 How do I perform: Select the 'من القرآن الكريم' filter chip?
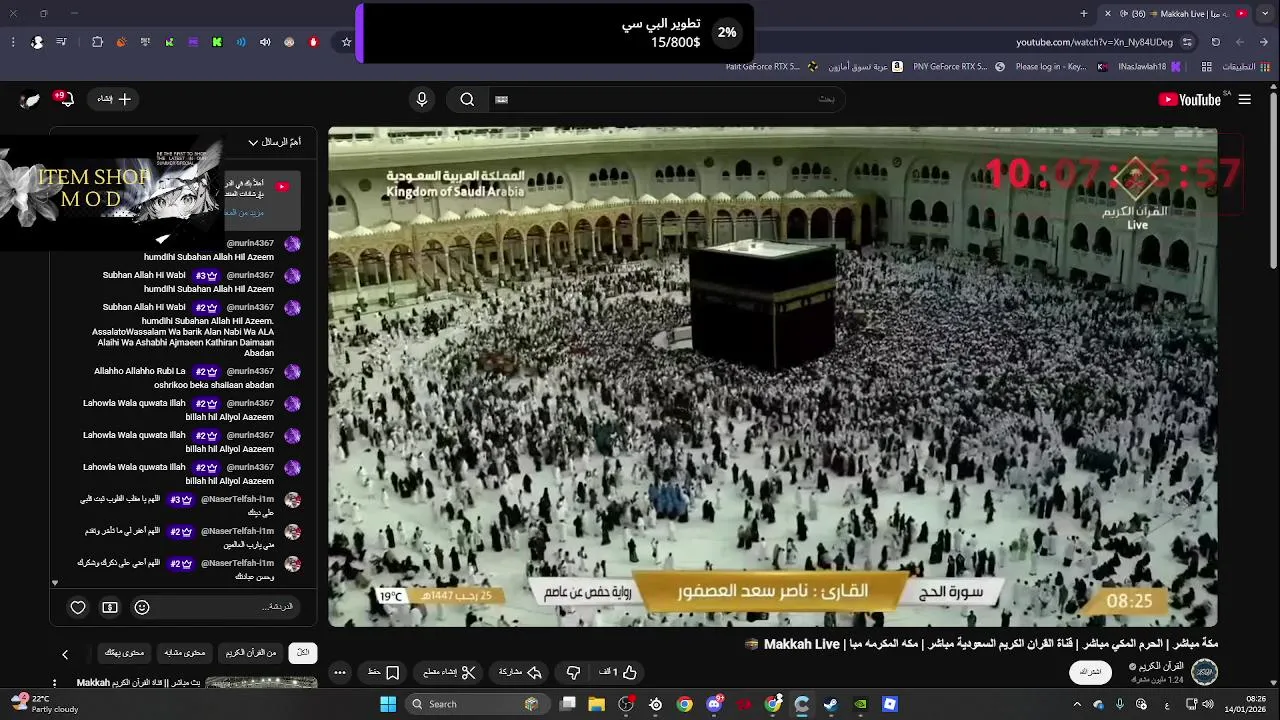(x=251, y=653)
